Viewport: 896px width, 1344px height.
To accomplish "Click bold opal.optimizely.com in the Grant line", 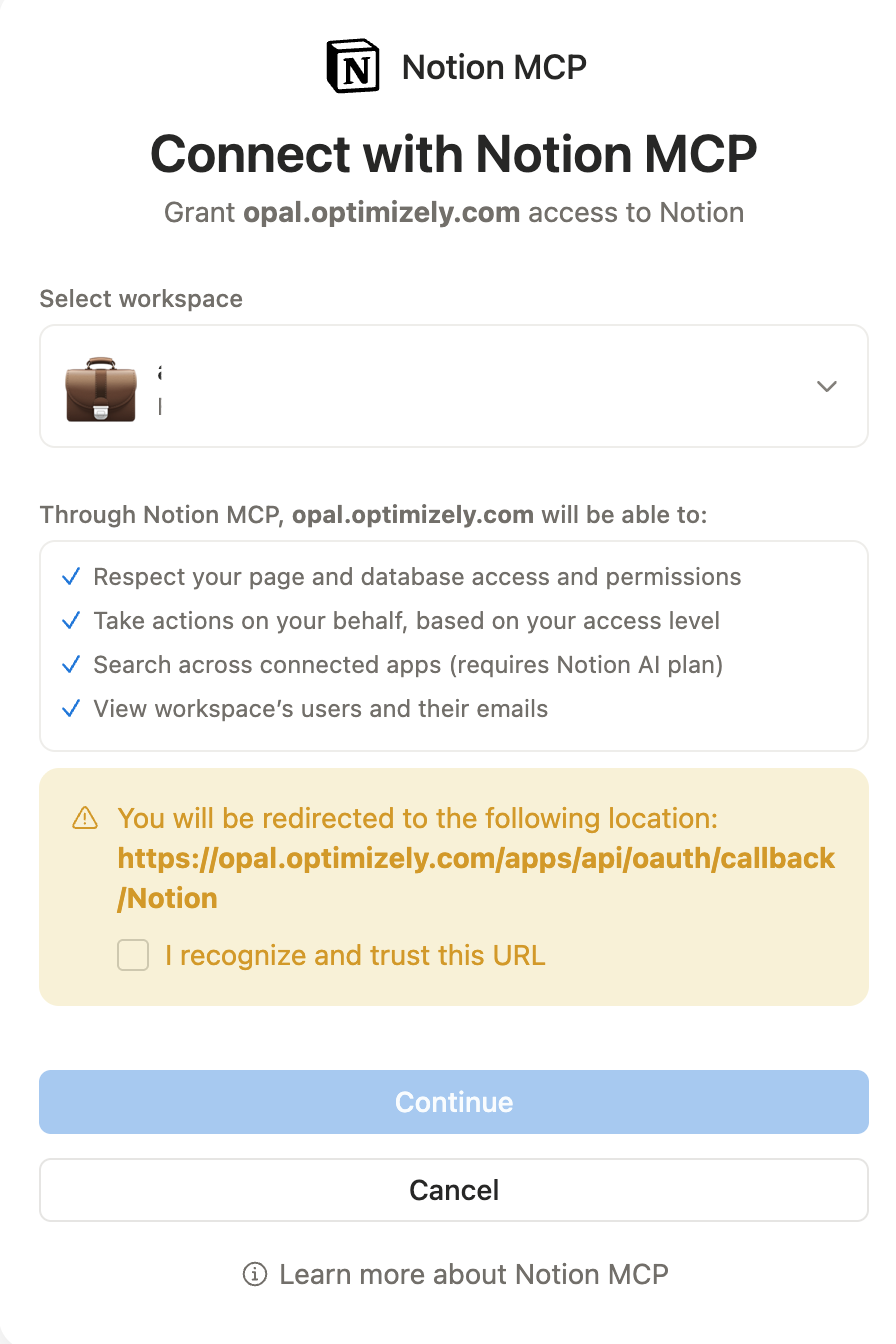I will click(382, 213).
